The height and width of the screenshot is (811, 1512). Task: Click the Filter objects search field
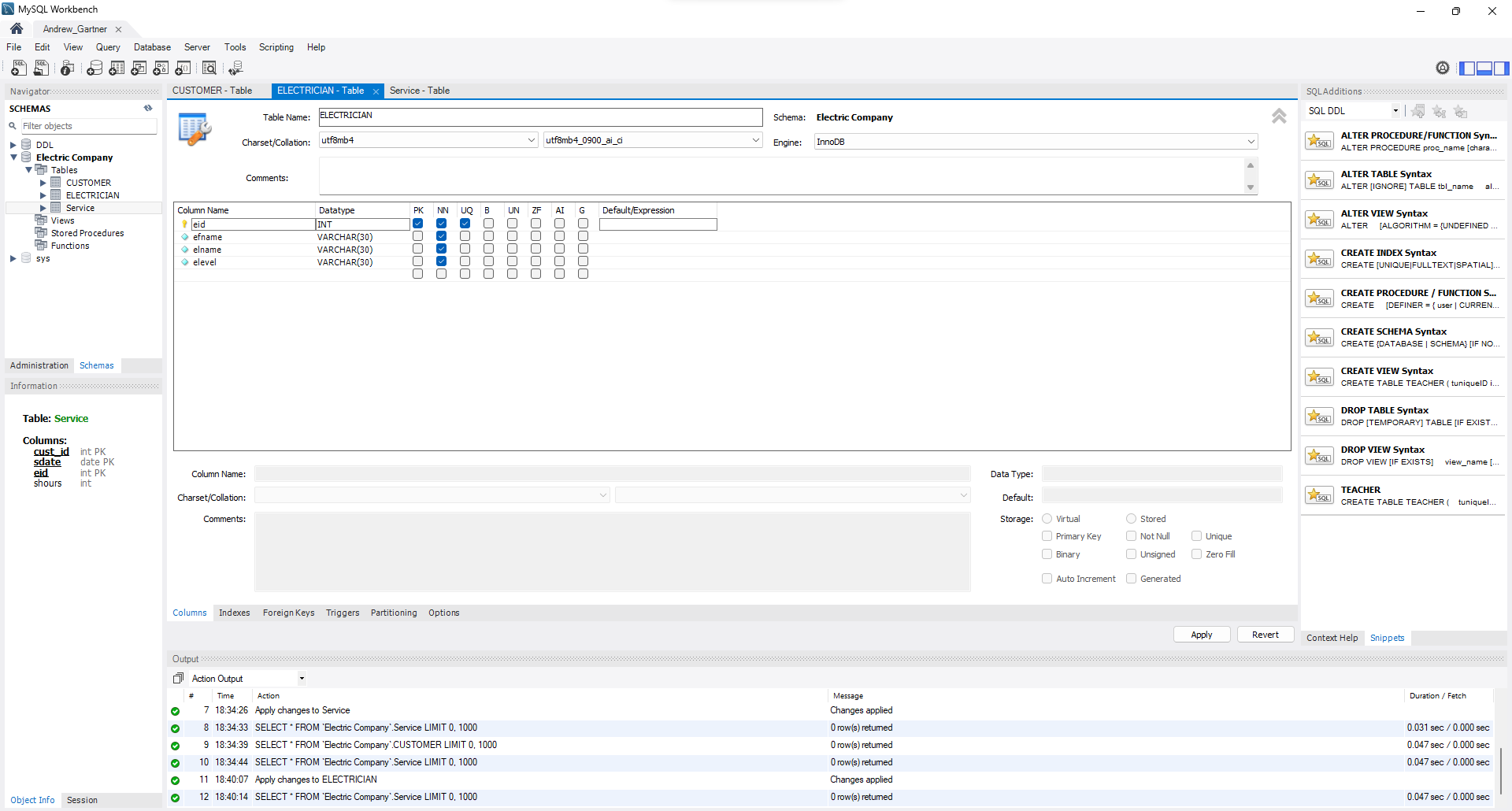pos(88,126)
